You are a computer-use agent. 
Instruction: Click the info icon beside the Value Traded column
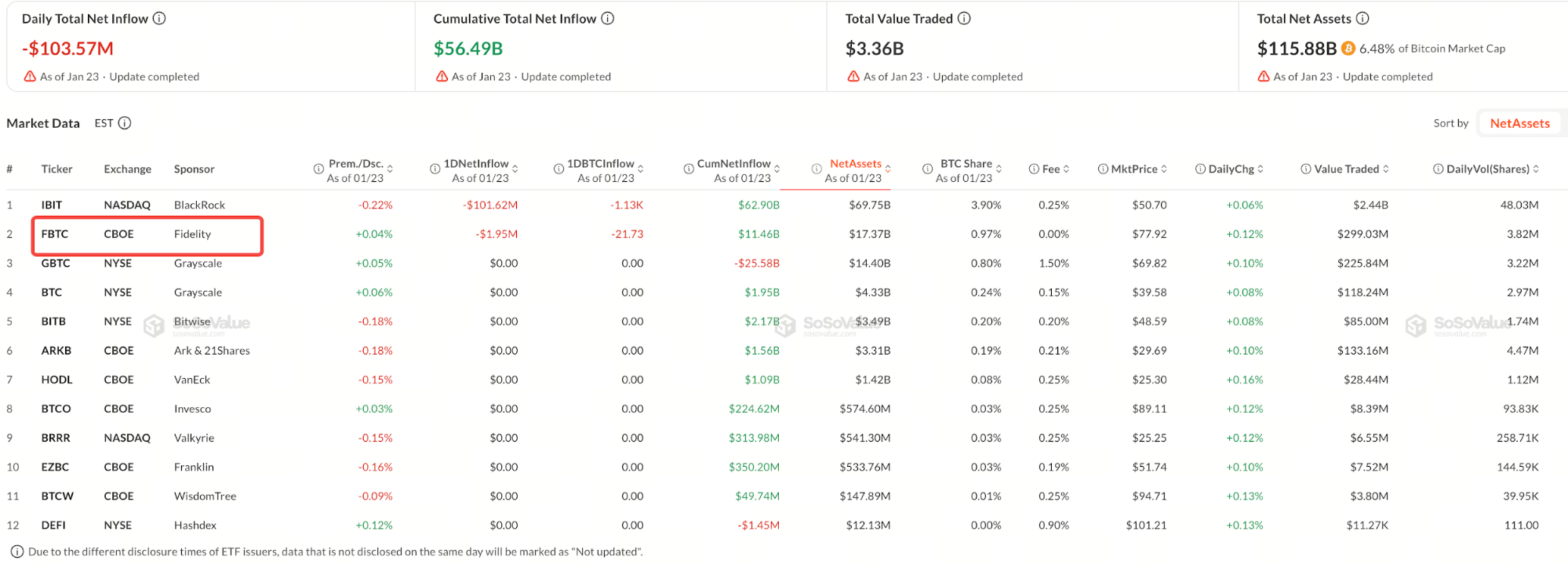coord(1306,169)
